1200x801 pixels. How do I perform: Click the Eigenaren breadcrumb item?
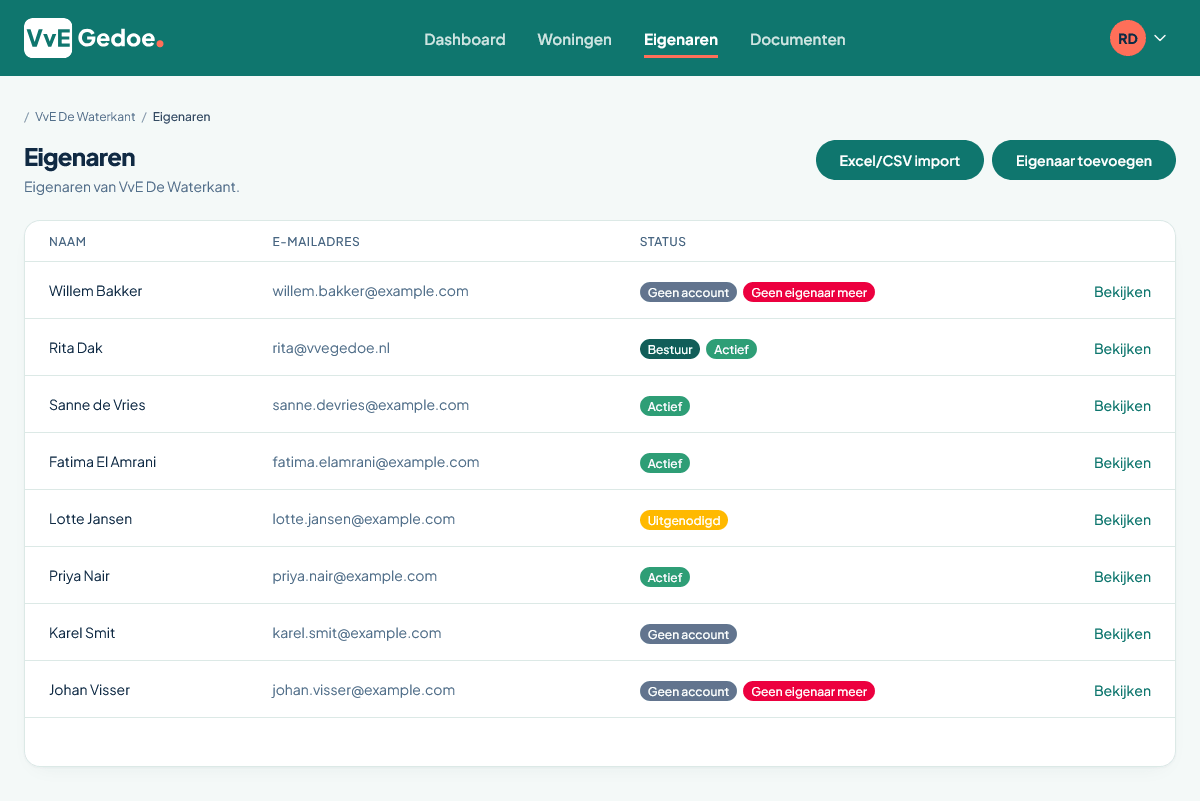(182, 117)
